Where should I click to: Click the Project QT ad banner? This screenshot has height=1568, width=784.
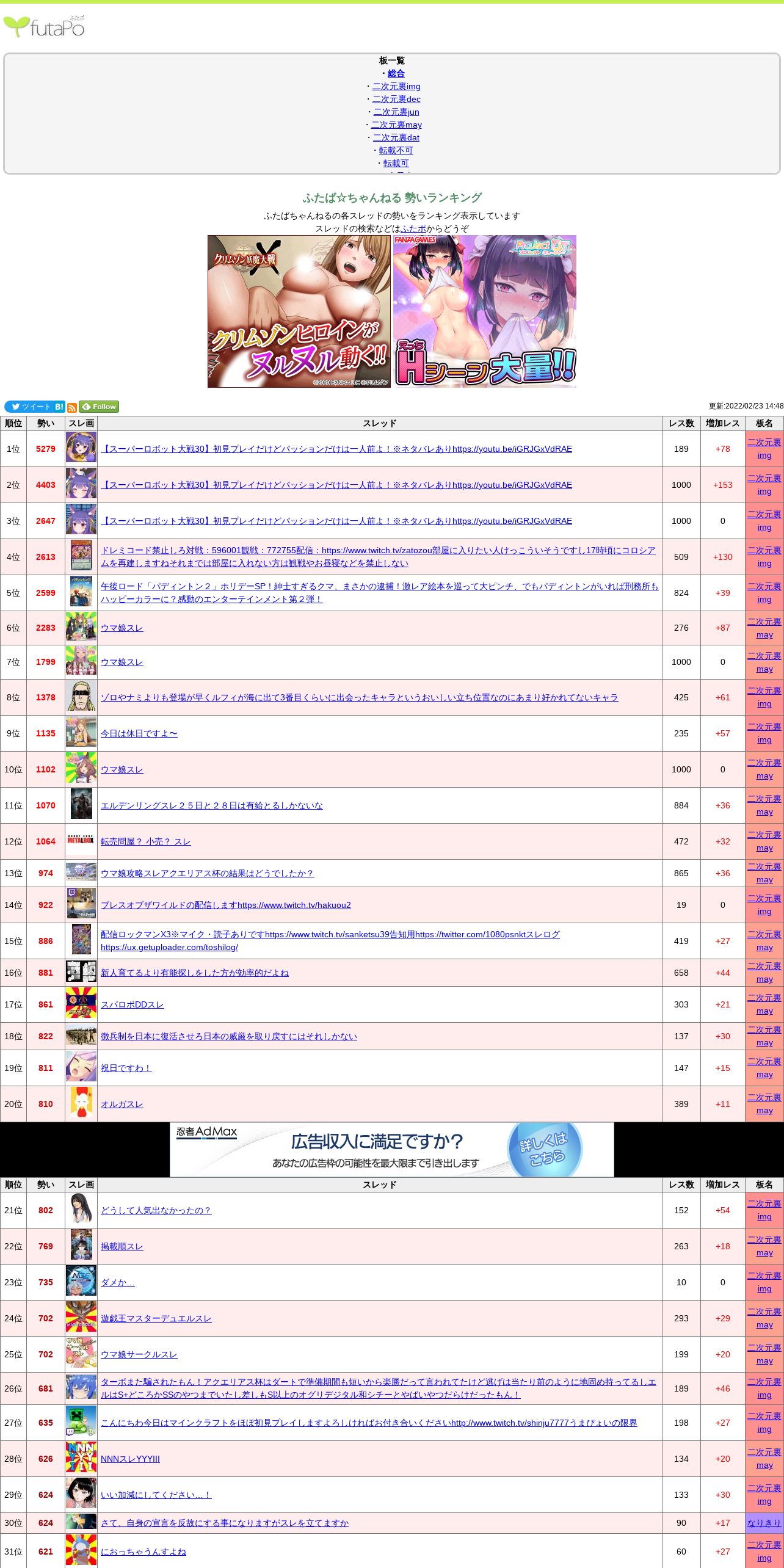tap(485, 311)
